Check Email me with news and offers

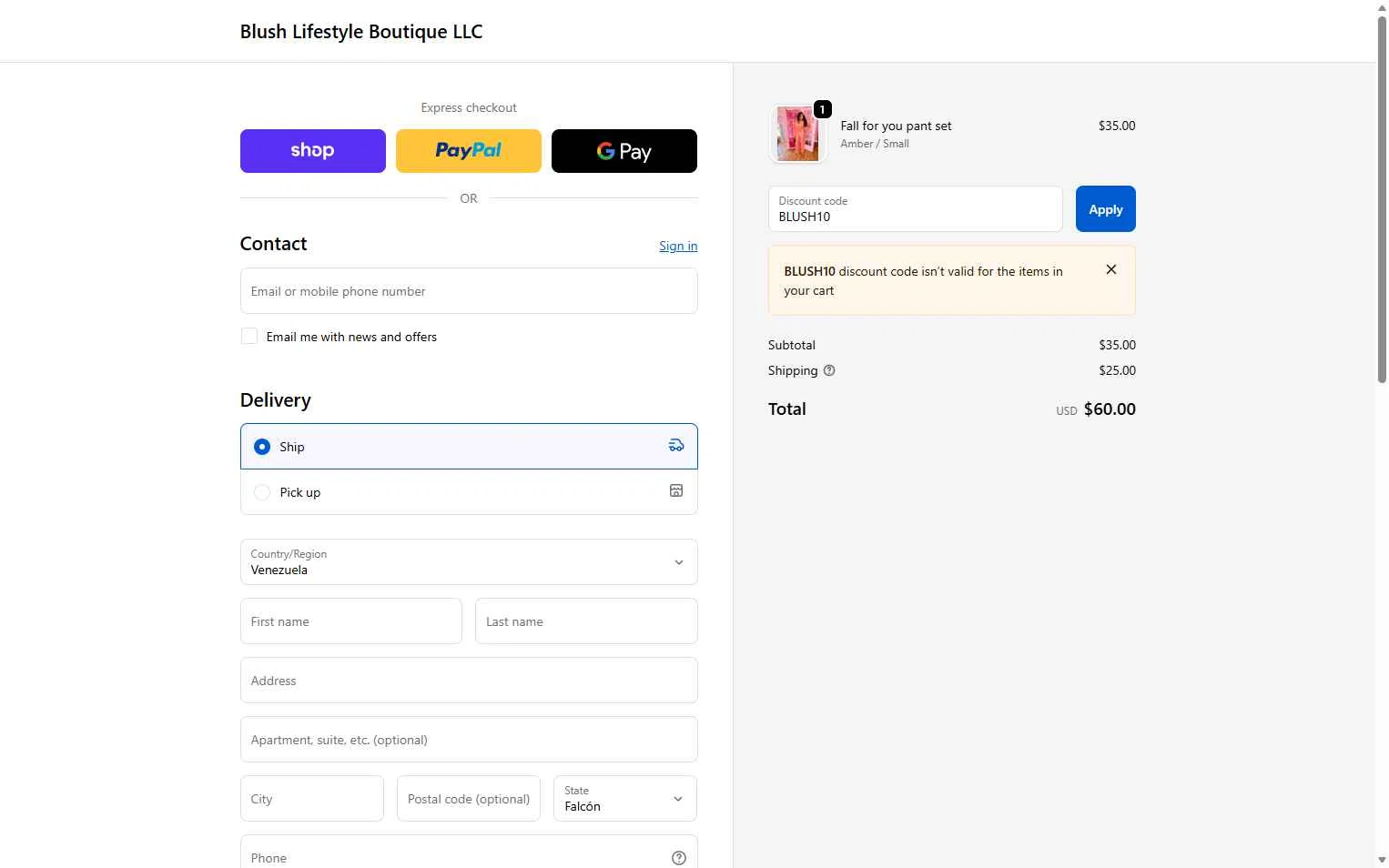coord(249,337)
